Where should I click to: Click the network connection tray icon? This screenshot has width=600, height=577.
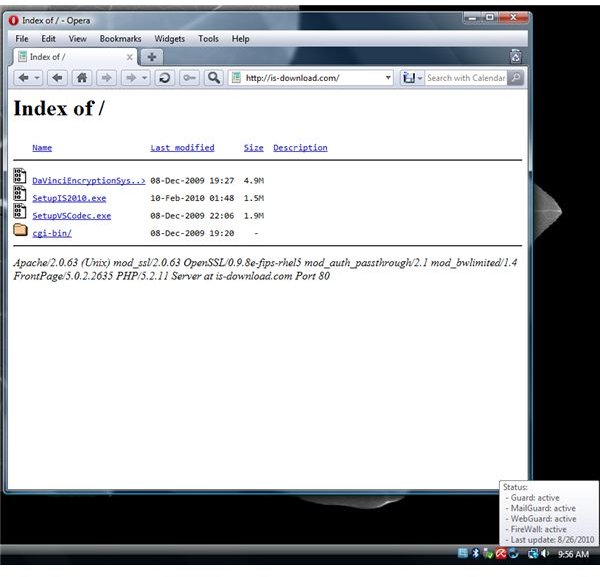(533, 553)
